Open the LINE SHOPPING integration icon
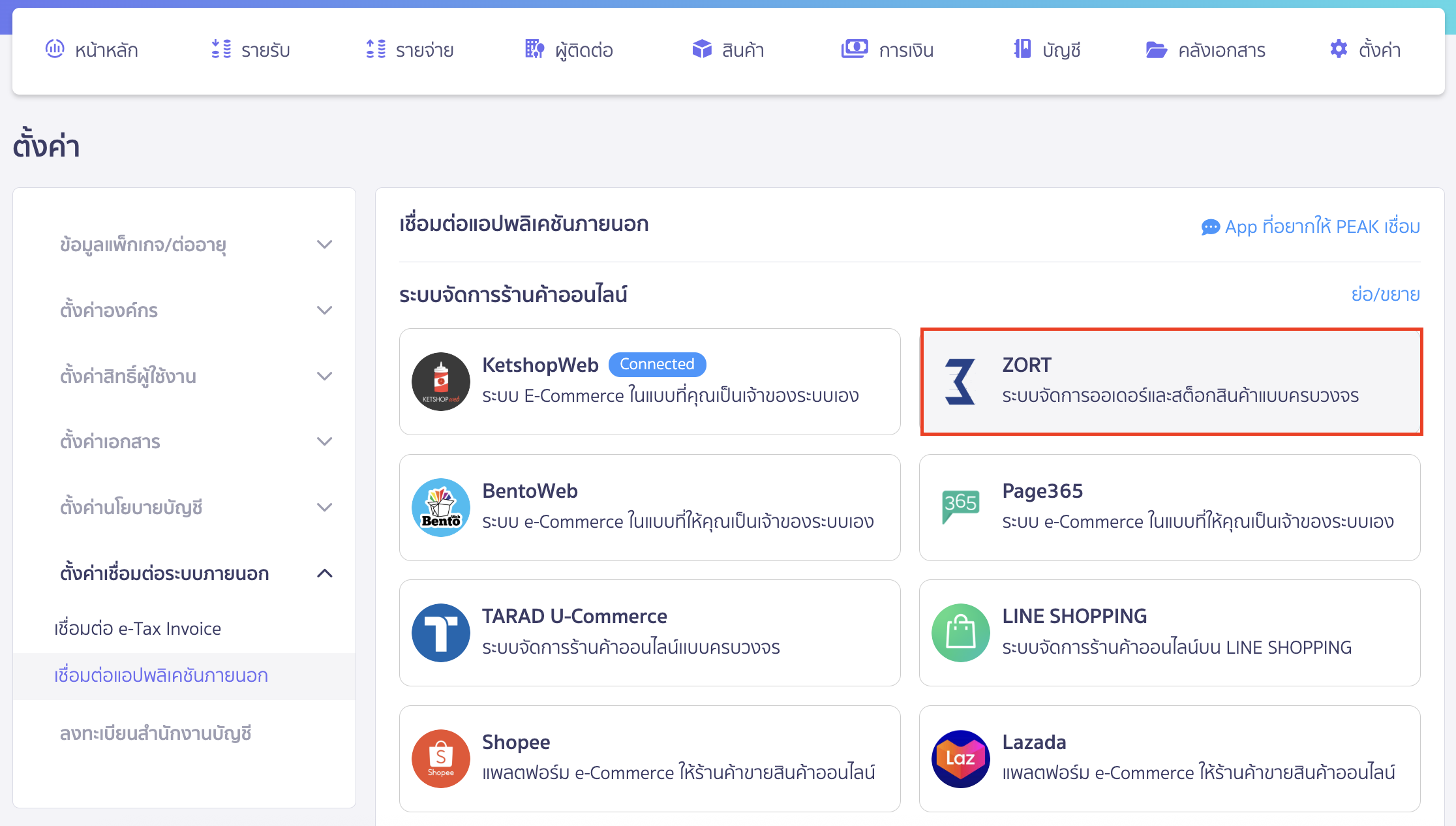Viewport: 1456px width, 826px height. pyautogui.click(x=960, y=632)
